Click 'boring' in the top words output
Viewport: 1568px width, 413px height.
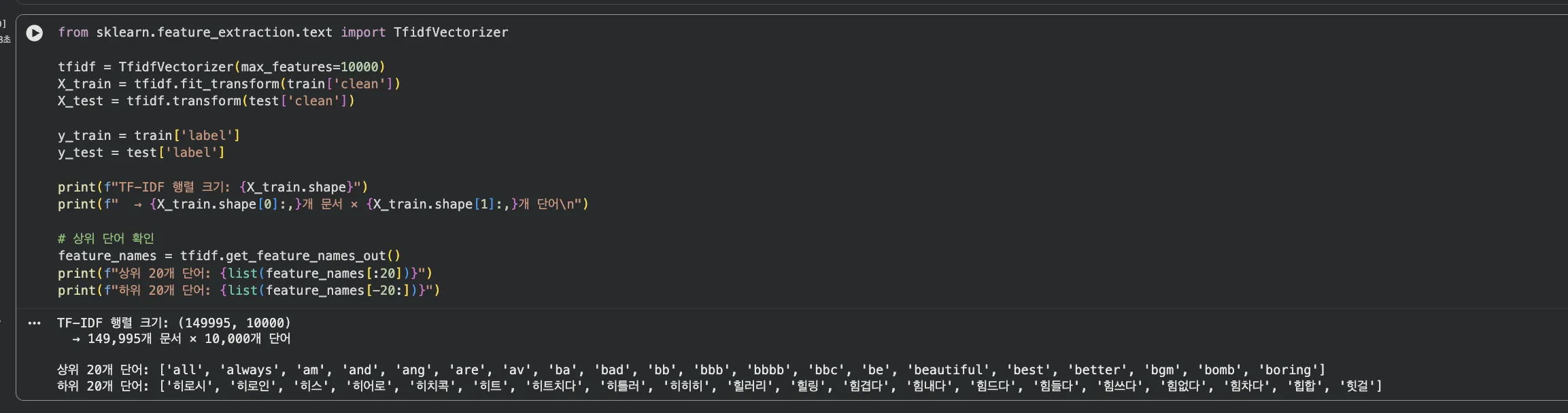(x=1288, y=370)
